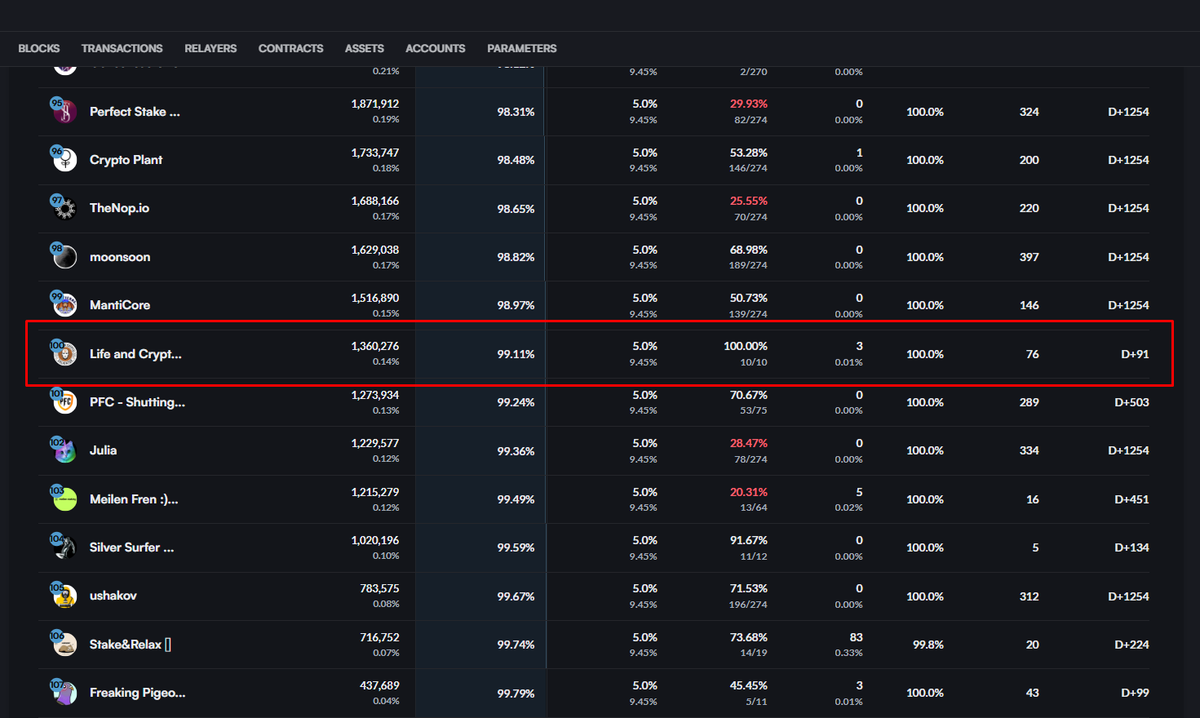The image size is (1200, 718).
Task: Click the moonsoon validator avatar
Action: tap(64, 257)
